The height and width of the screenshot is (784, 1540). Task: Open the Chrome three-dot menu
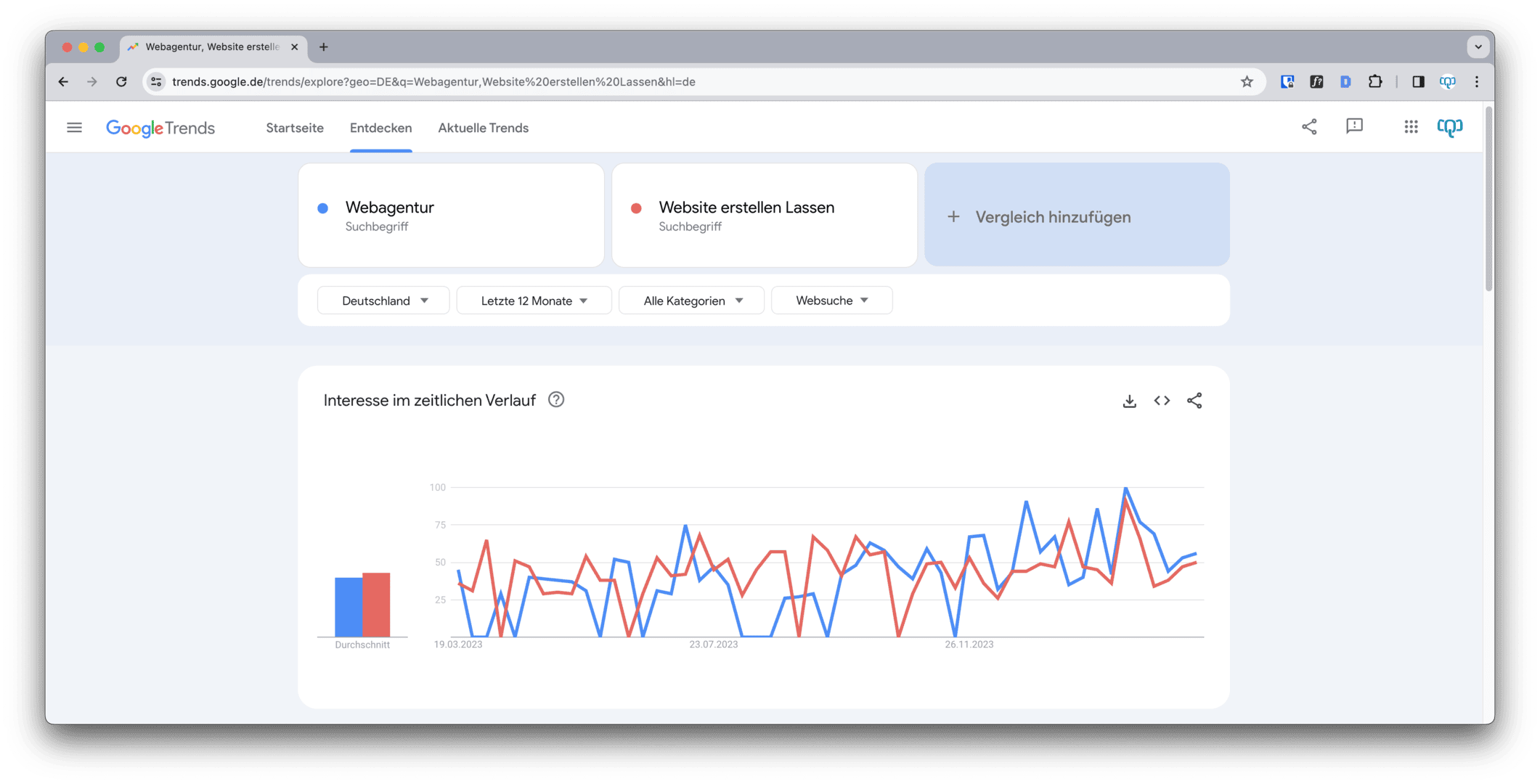pos(1477,82)
